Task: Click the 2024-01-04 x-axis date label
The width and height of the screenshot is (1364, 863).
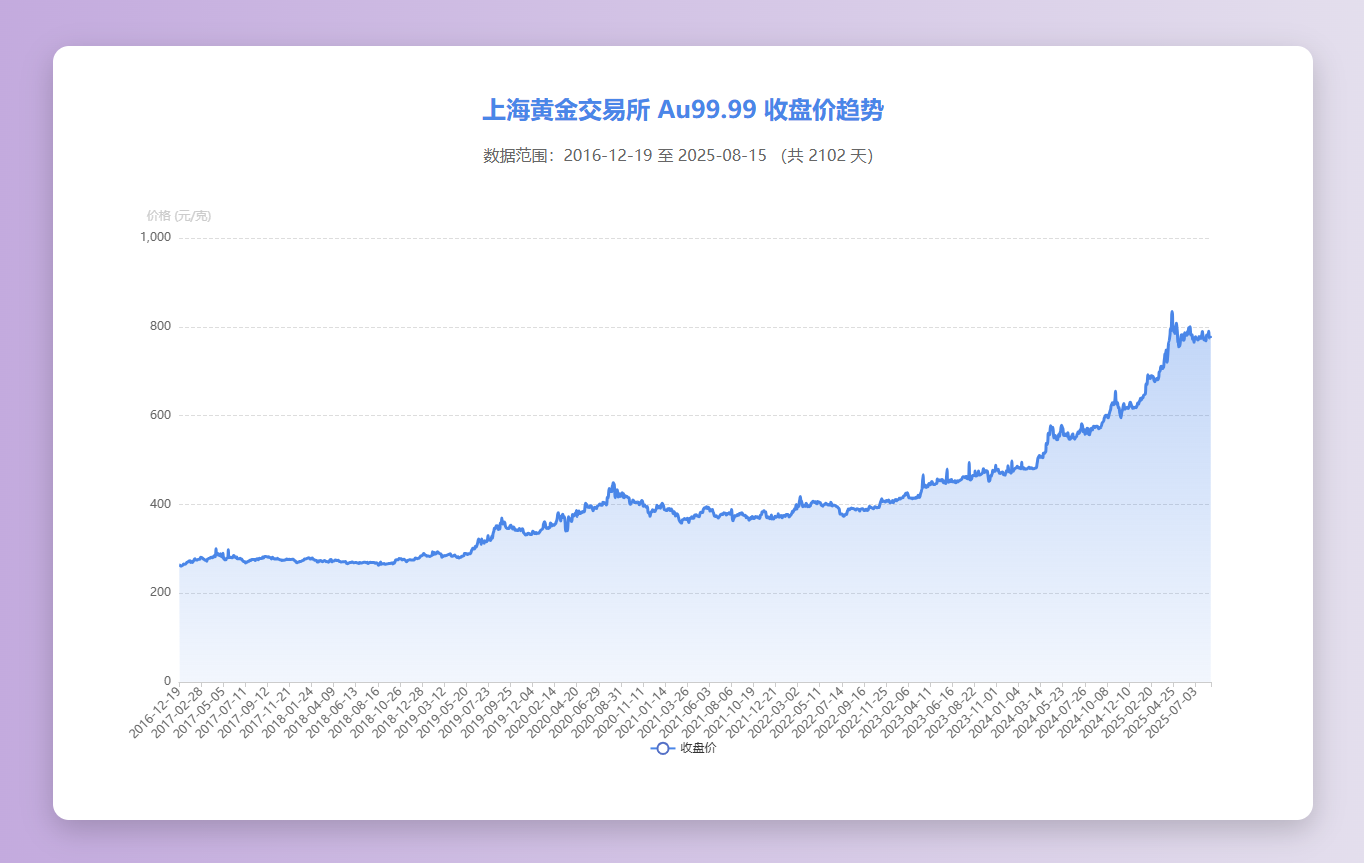Action: point(994,712)
